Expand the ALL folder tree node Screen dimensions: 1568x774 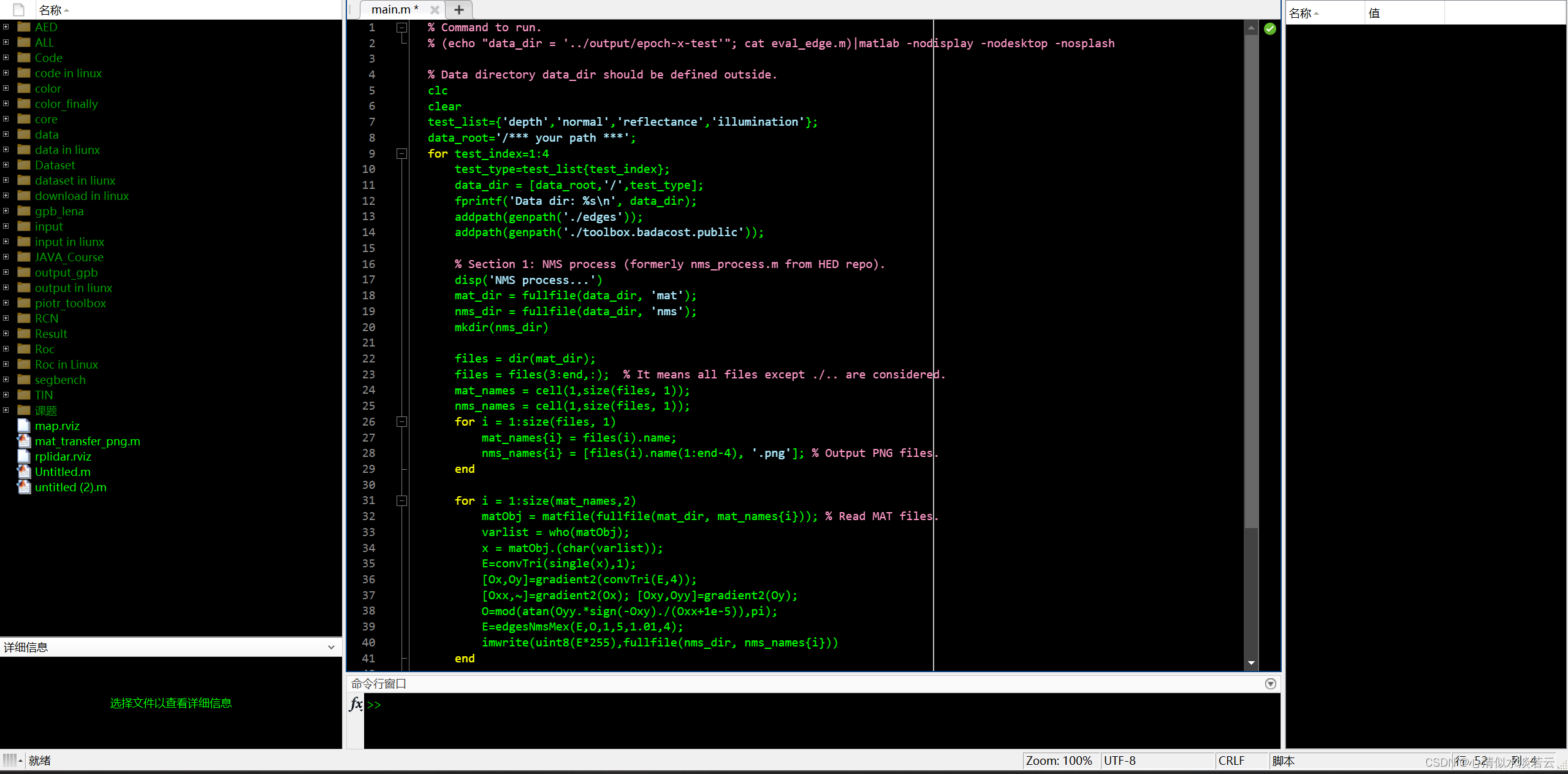6,42
